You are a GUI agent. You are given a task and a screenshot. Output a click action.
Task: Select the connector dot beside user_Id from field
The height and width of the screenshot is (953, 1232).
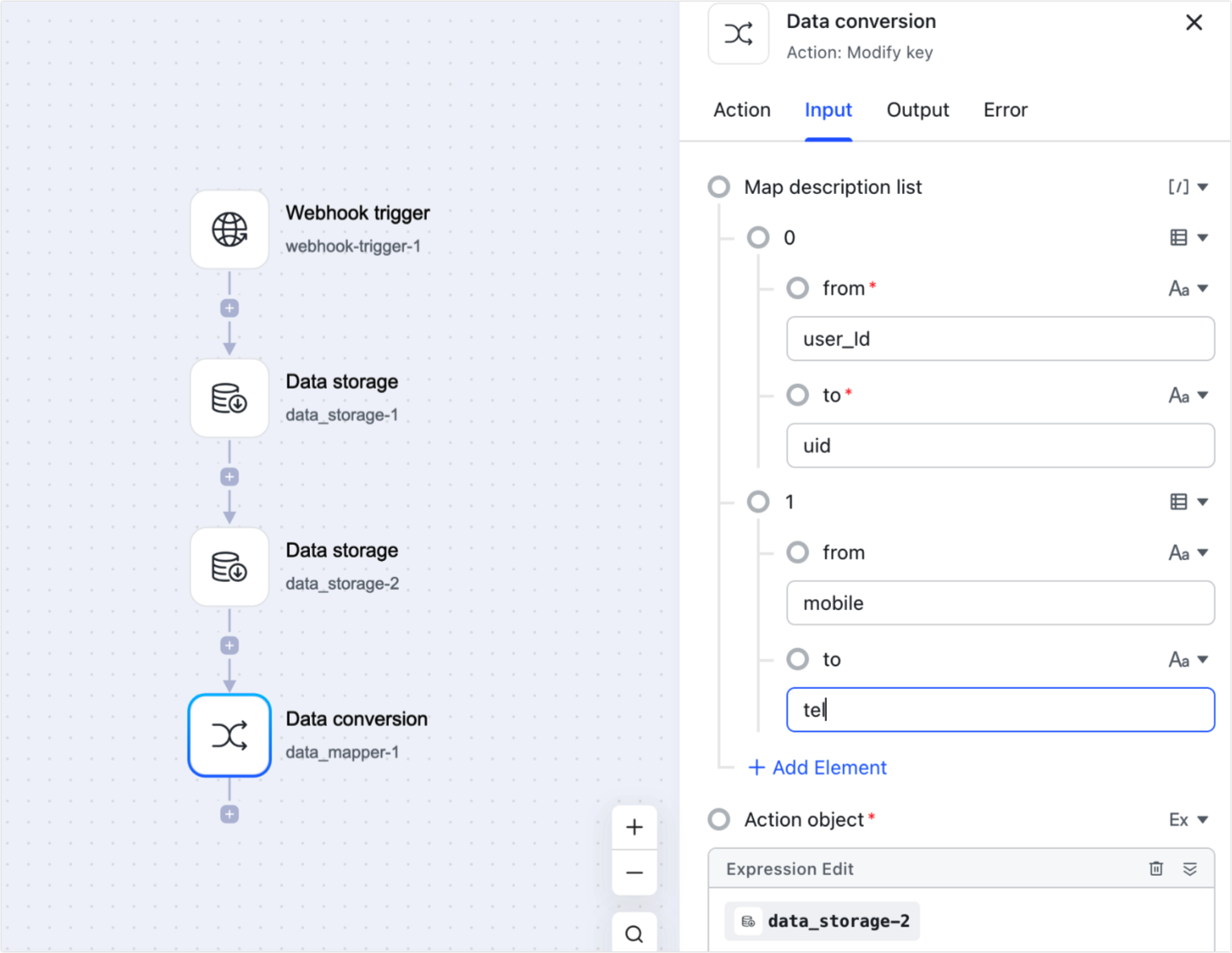[798, 288]
